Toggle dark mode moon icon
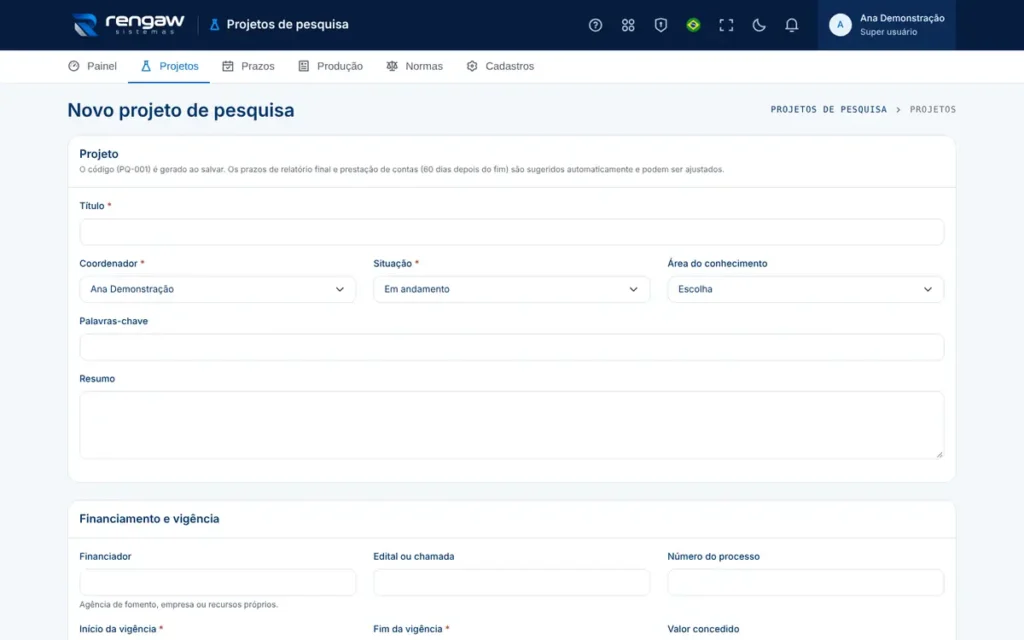 click(x=758, y=25)
